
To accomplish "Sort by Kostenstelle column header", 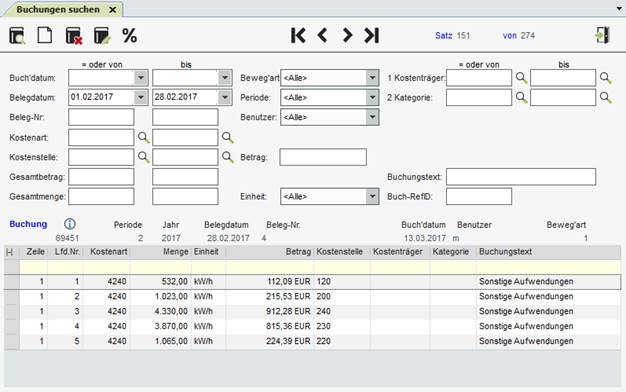I will pyautogui.click(x=342, y=252).
